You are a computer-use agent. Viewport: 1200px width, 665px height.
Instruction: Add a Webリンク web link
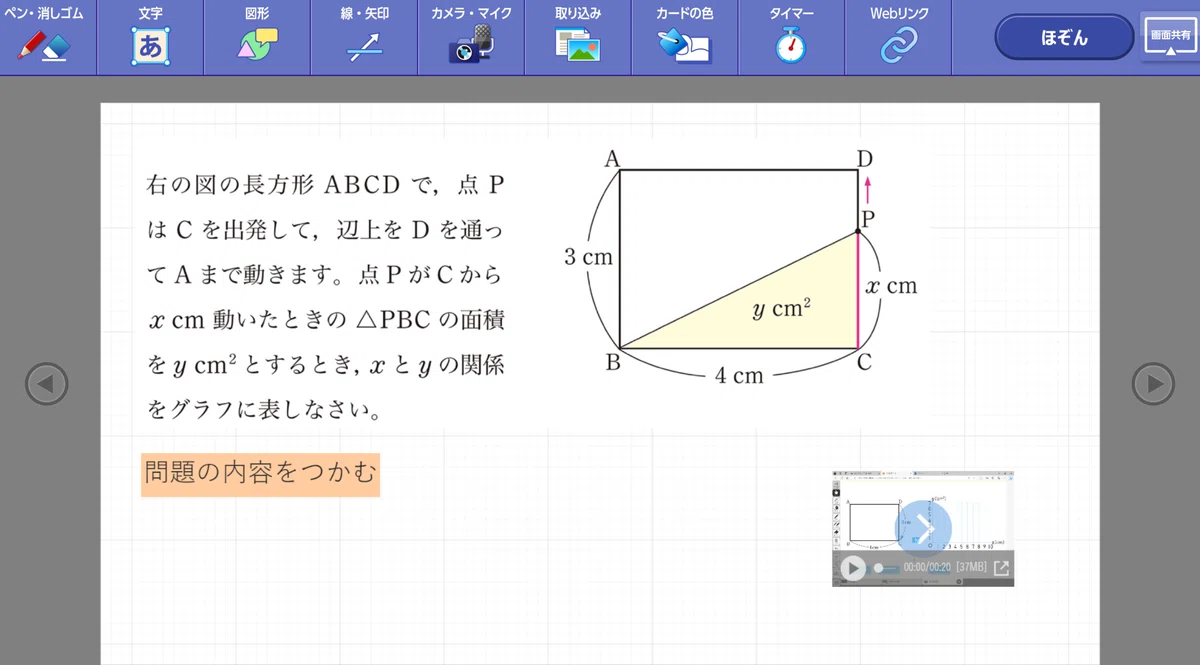(899, 37)
